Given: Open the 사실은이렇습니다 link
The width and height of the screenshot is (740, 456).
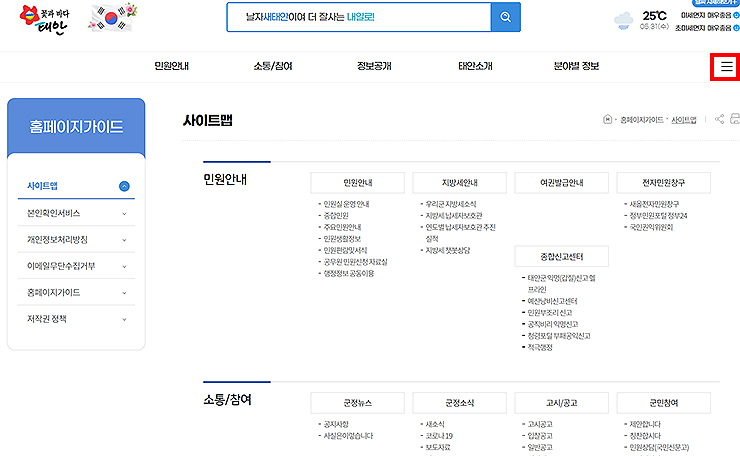Looking at the screenshot, I should (x=348, y=436).
